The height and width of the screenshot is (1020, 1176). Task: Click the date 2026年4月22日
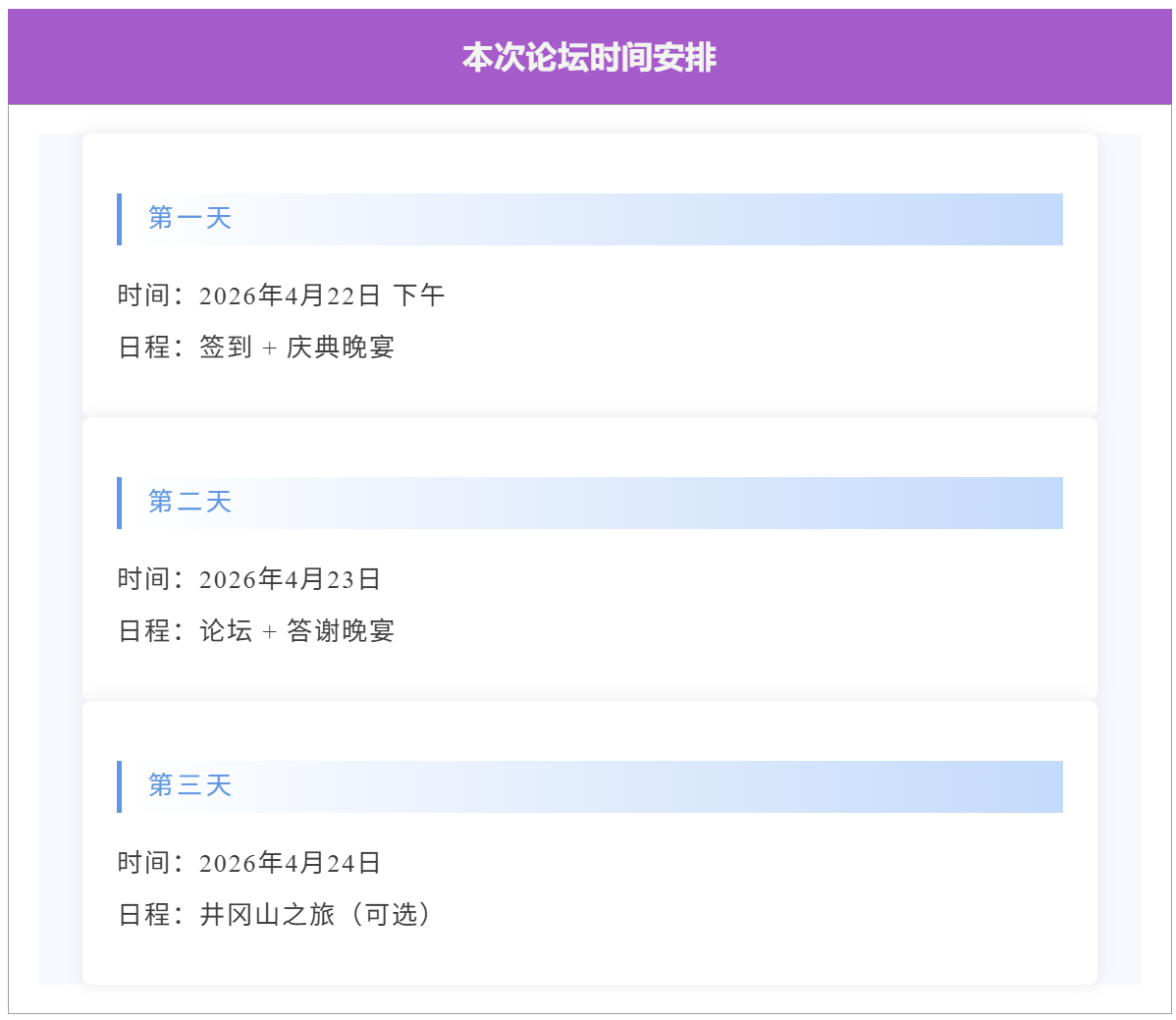click(x=290, y=295)
